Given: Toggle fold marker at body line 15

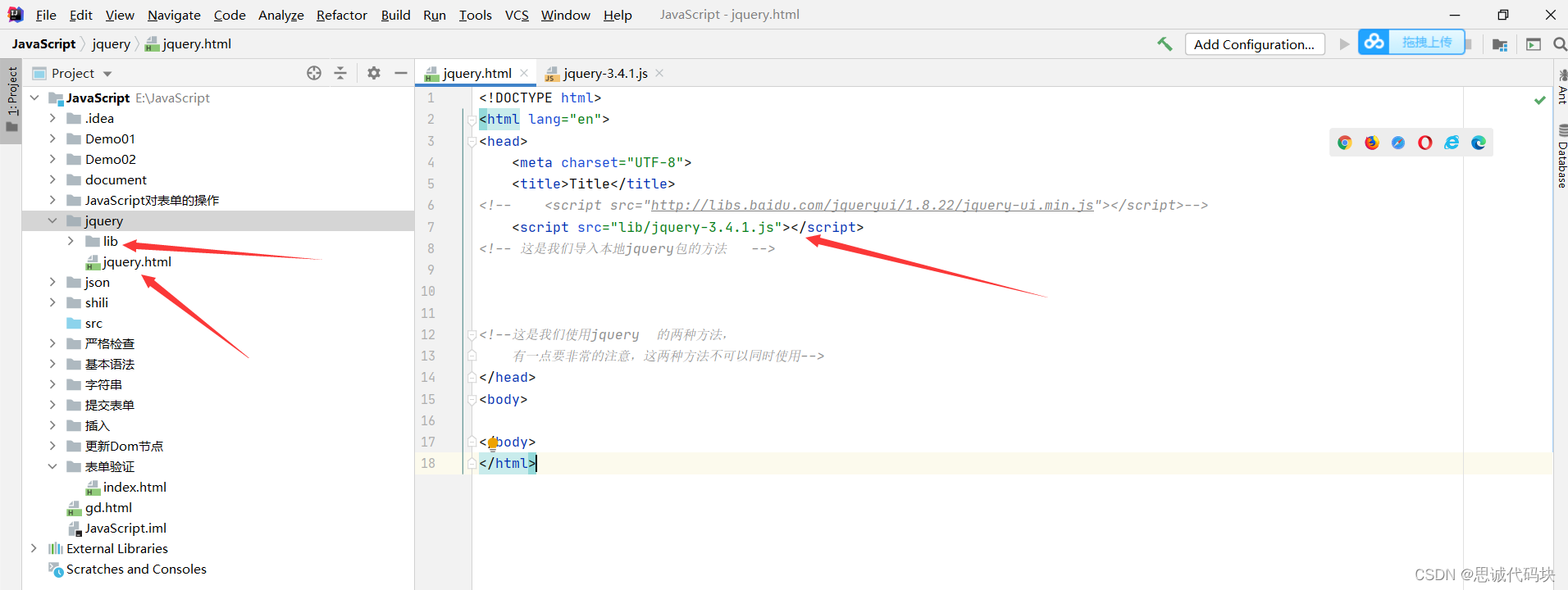Looking at the screenshot, I should point(472,399).
